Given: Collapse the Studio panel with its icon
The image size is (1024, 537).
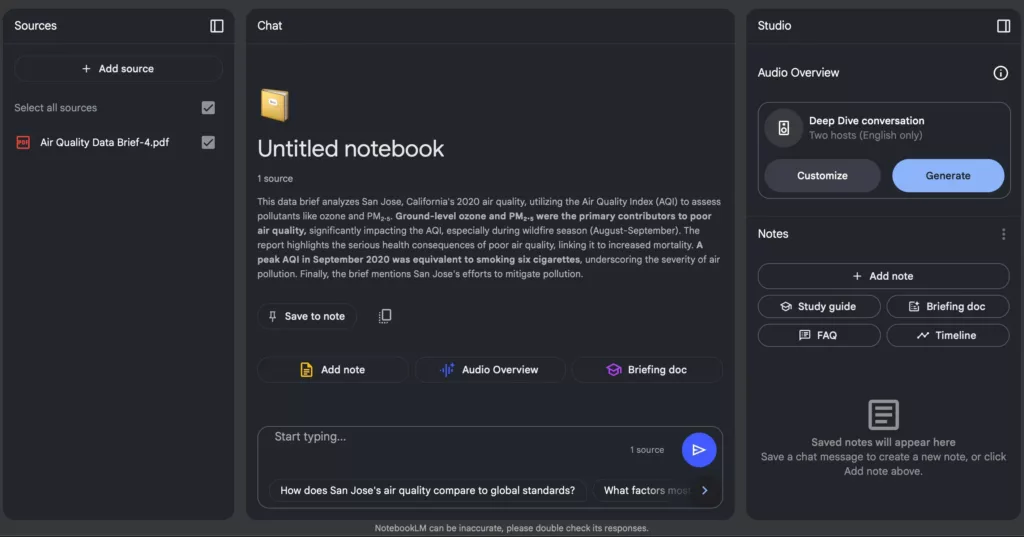Looking at the screenshot, I should [1004, 26].
